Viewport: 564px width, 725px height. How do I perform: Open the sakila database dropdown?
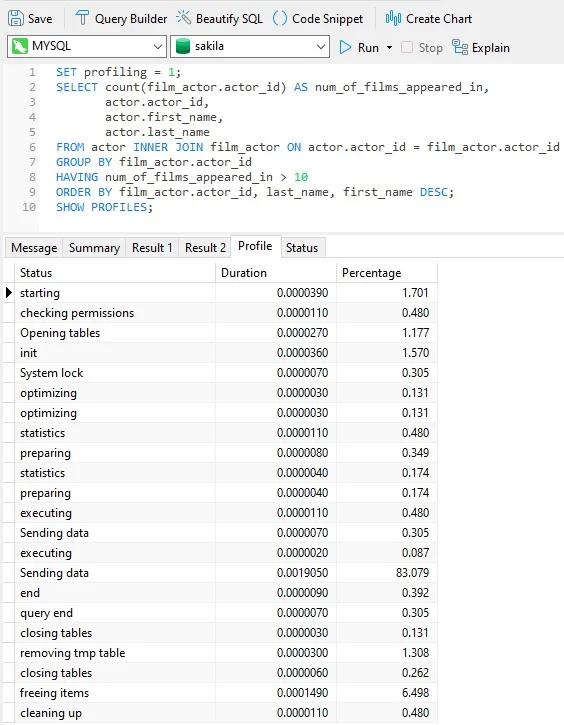point(320,47)
